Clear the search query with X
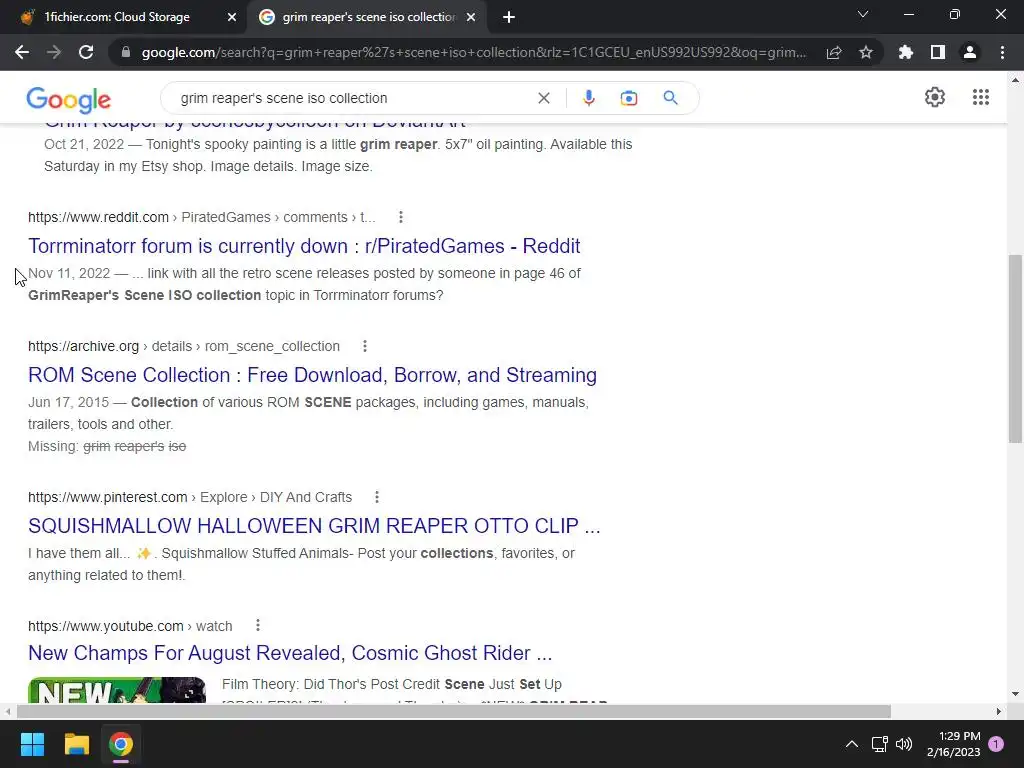 click(543, 98)
